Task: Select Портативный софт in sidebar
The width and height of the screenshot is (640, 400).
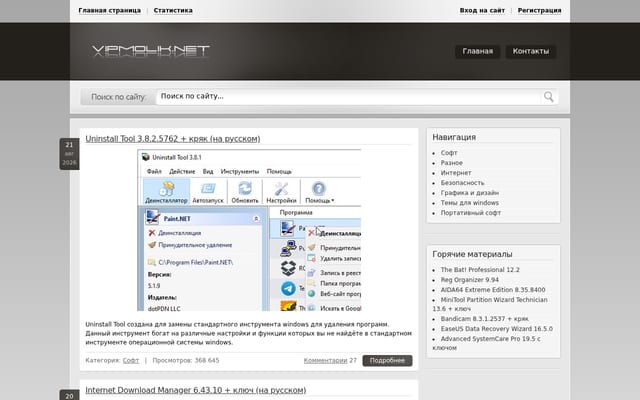Action: (471, 213)
